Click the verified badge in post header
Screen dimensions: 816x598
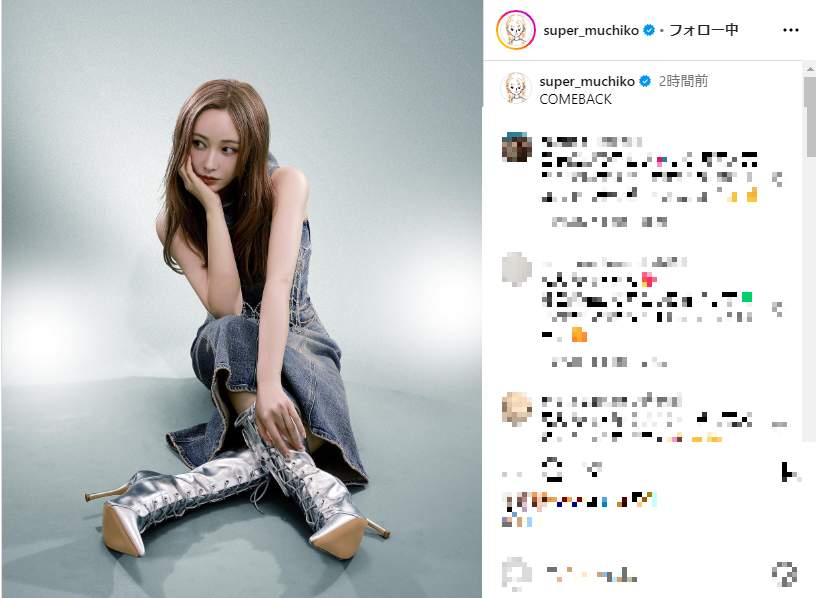click(x=648, y=30)
